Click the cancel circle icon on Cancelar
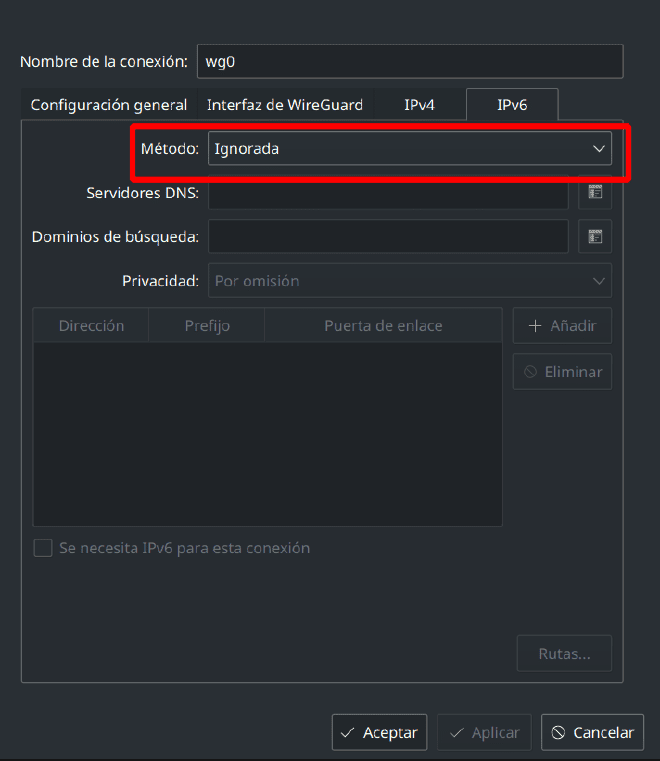Viewport: 660px width, 761px height. (558, 732)
